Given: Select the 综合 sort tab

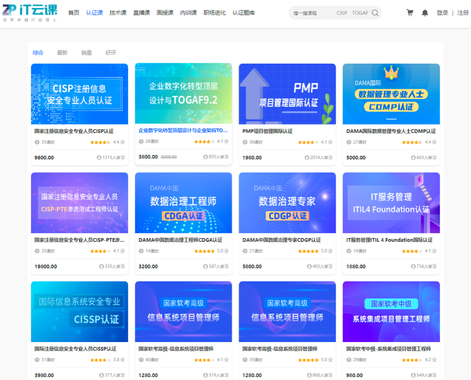Looking at the screenshot, I should pos(38,52).
